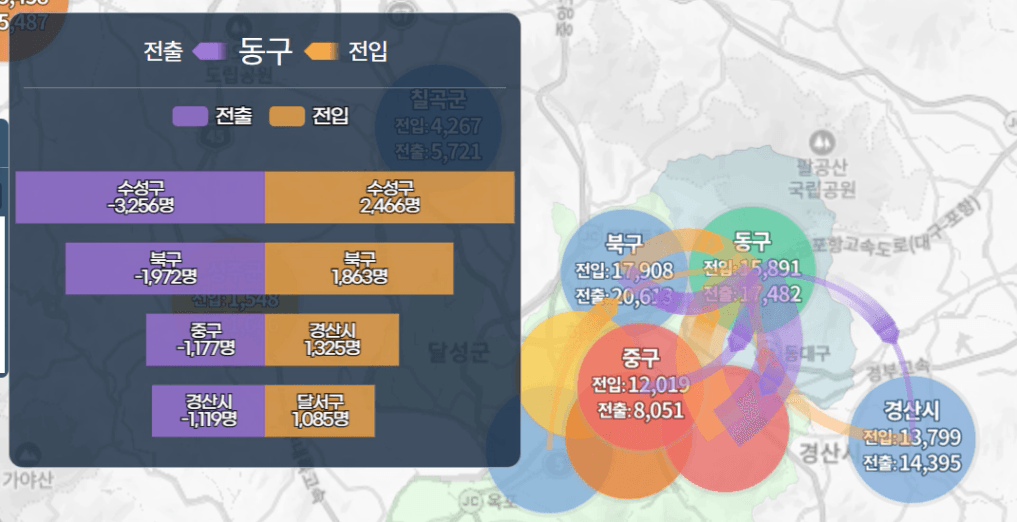The height and width of the screenshot is (522, 1017).
Task: Click the 달서구 1,085명 inflow bar
Action: pyautogui.click(x=319, y=411)
